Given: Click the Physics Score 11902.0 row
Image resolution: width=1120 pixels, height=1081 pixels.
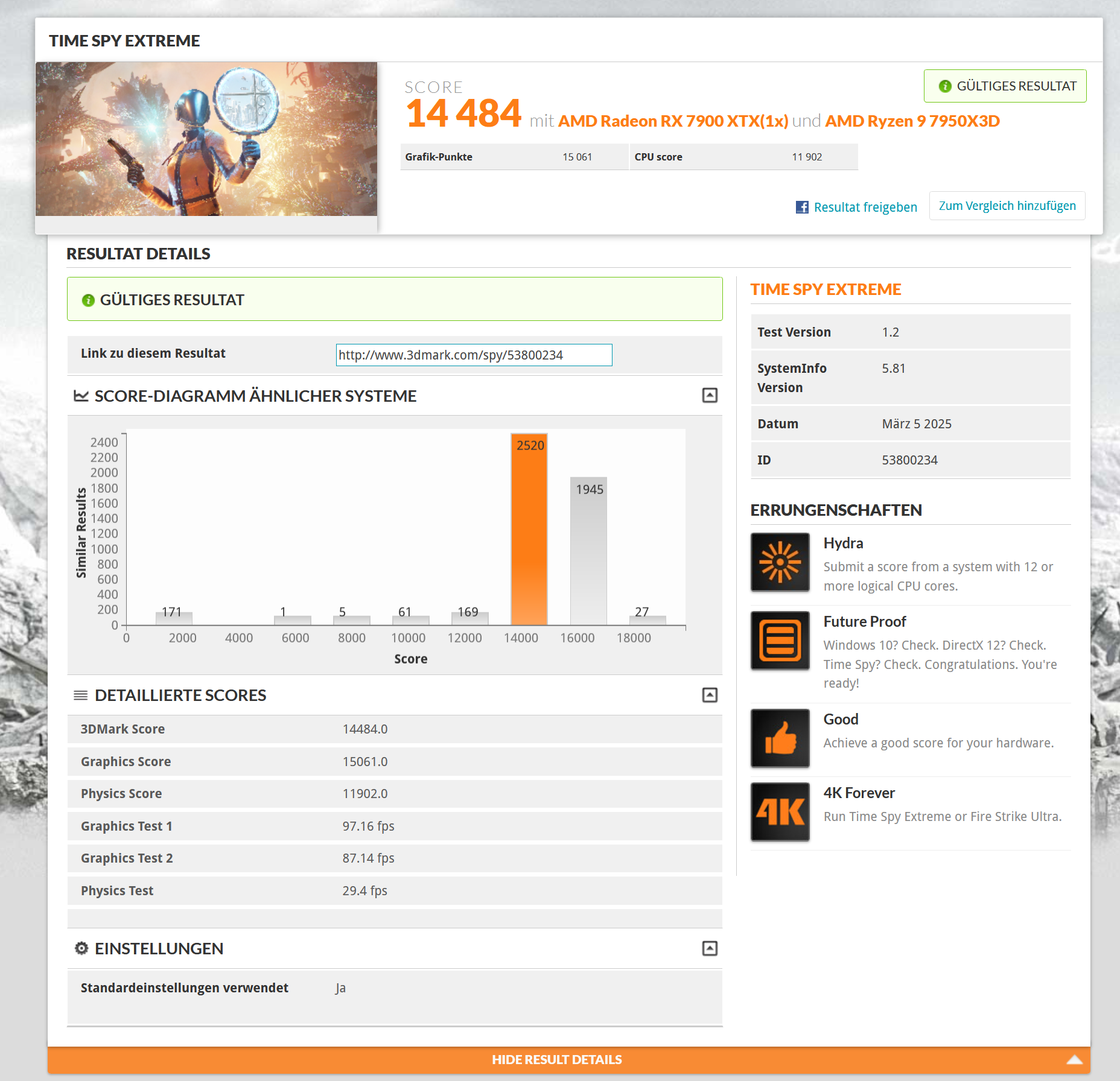Looking at the screenshot, I should (x=395, y=794).
